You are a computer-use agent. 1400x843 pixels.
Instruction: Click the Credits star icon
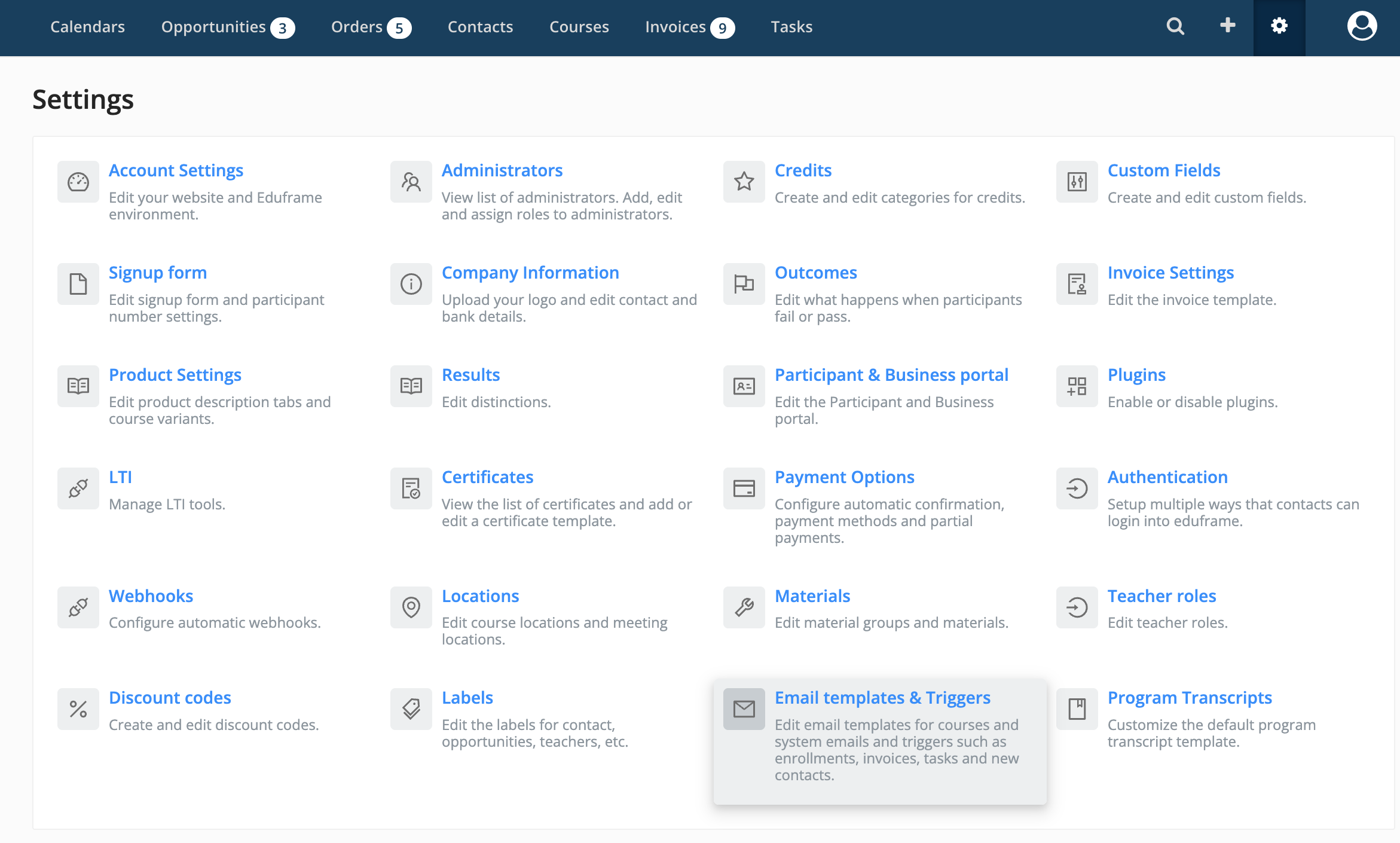tap(744, 182)
